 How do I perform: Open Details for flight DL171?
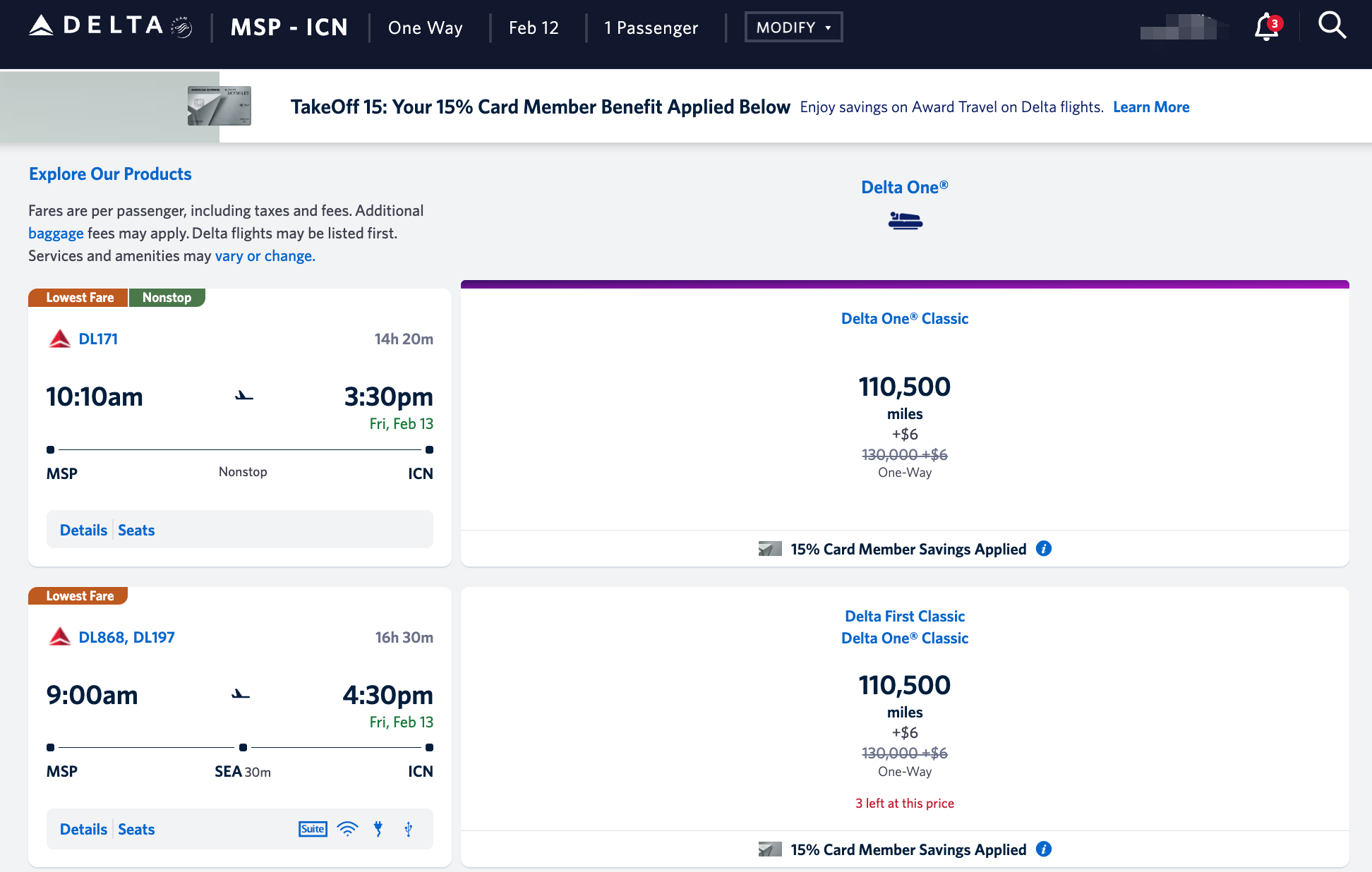pyautogui.click(x=83, y=530)
